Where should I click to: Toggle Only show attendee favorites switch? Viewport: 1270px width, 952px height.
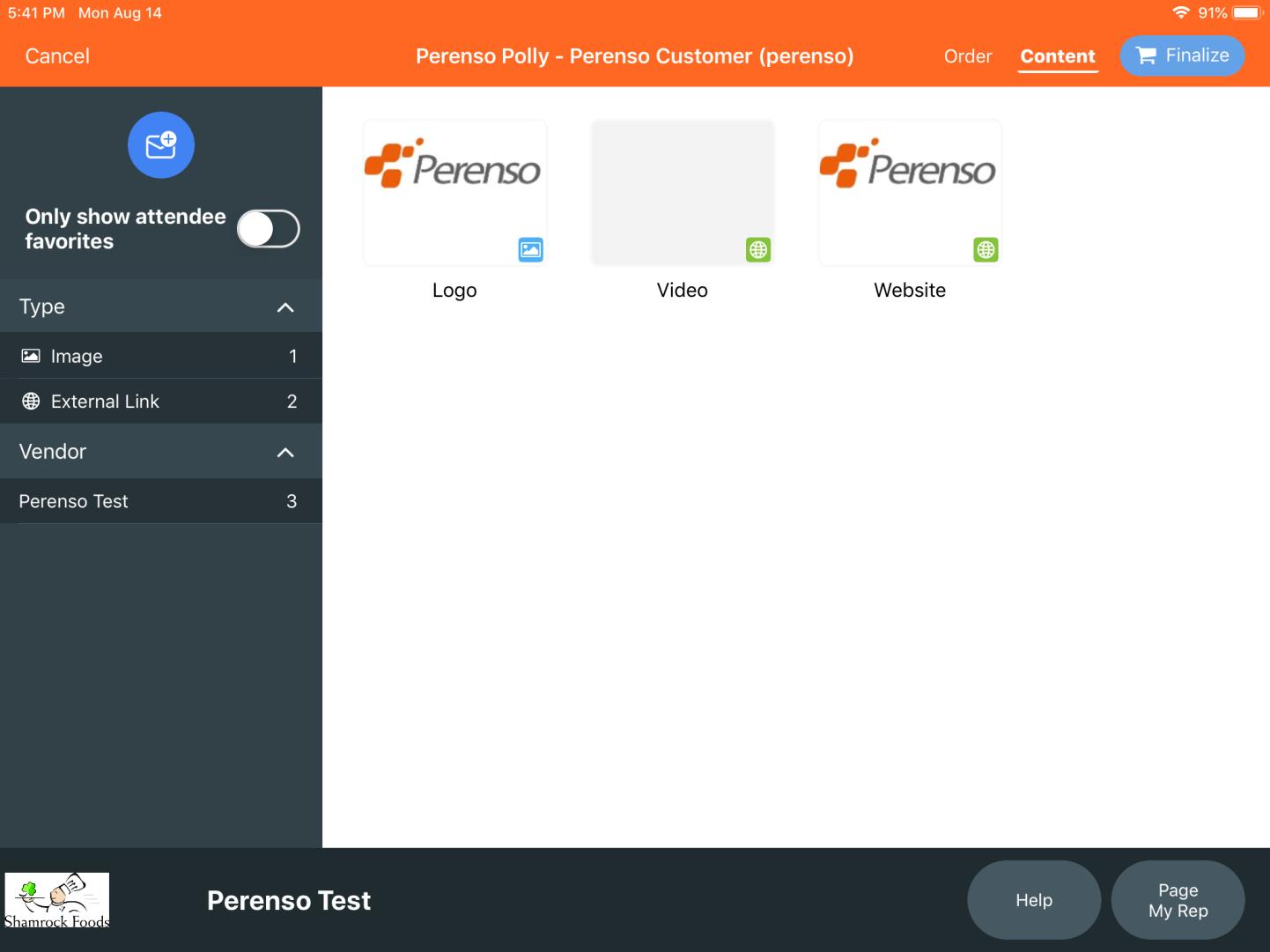pyautogui.click(x=269, y=229)
